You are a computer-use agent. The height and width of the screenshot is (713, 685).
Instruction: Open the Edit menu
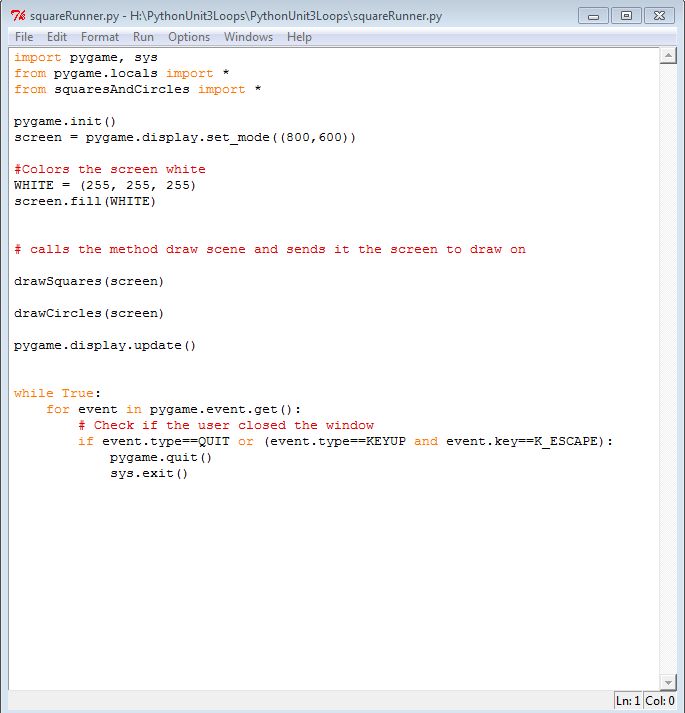coord(57,37)
